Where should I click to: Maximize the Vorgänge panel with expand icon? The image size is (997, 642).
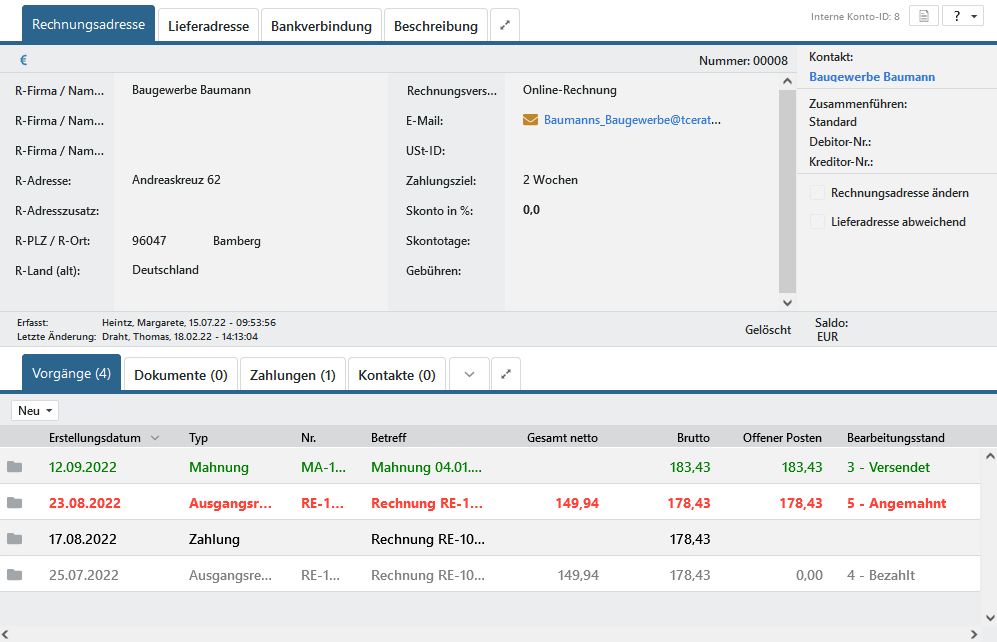[x=506, y=374]
